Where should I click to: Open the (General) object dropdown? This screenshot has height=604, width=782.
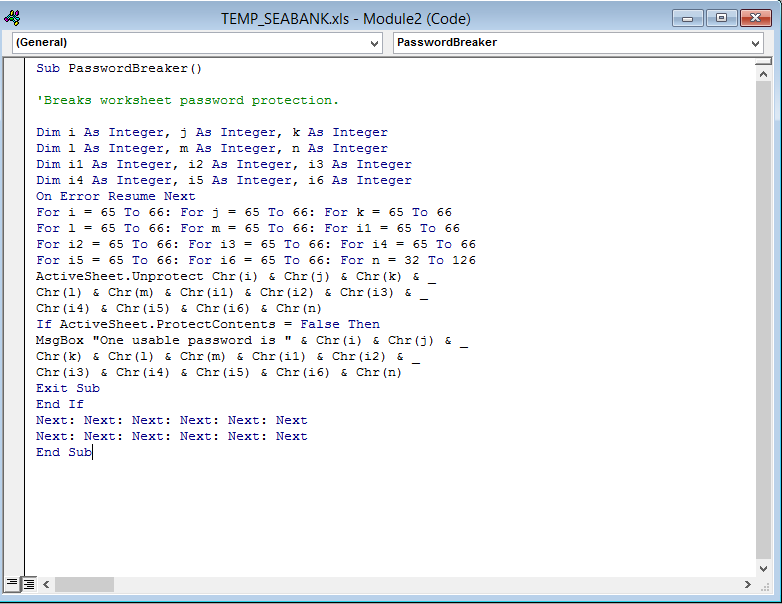[x=197, y=43]
